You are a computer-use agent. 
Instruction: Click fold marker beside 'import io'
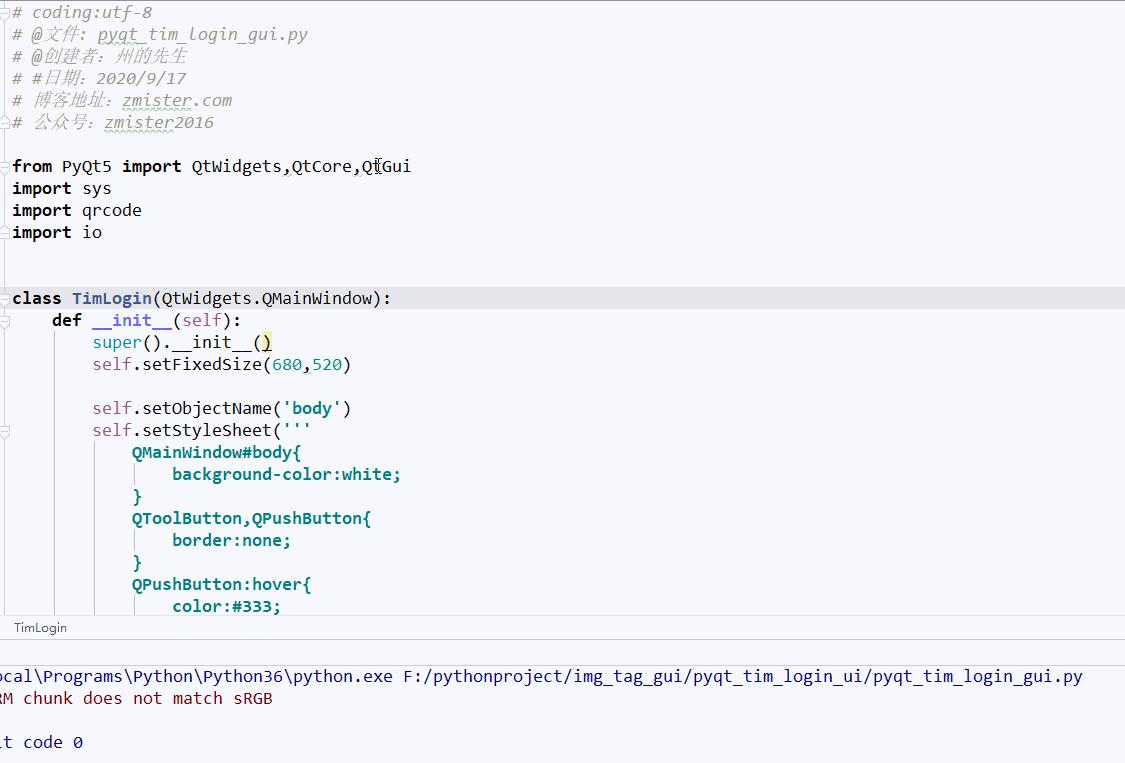click(x=5, y=233)
